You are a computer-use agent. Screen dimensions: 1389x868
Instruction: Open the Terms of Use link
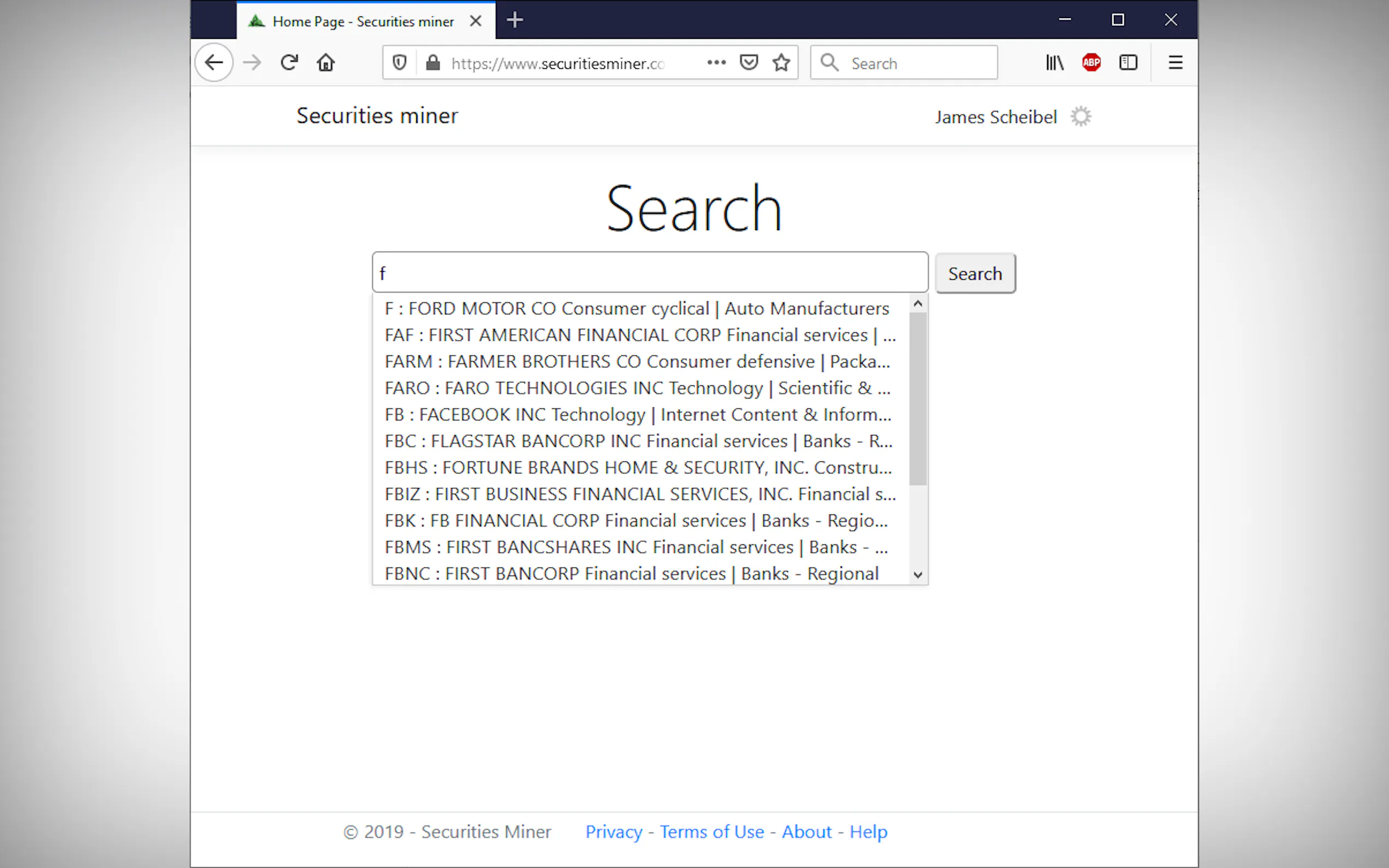711,832
